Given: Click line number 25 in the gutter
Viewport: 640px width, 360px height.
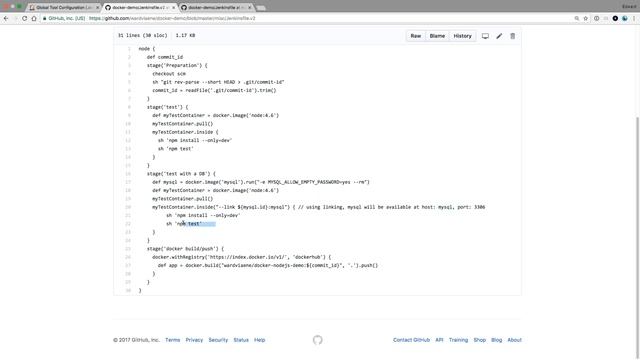Looking at the screenshot, I should tap(128, 249).
